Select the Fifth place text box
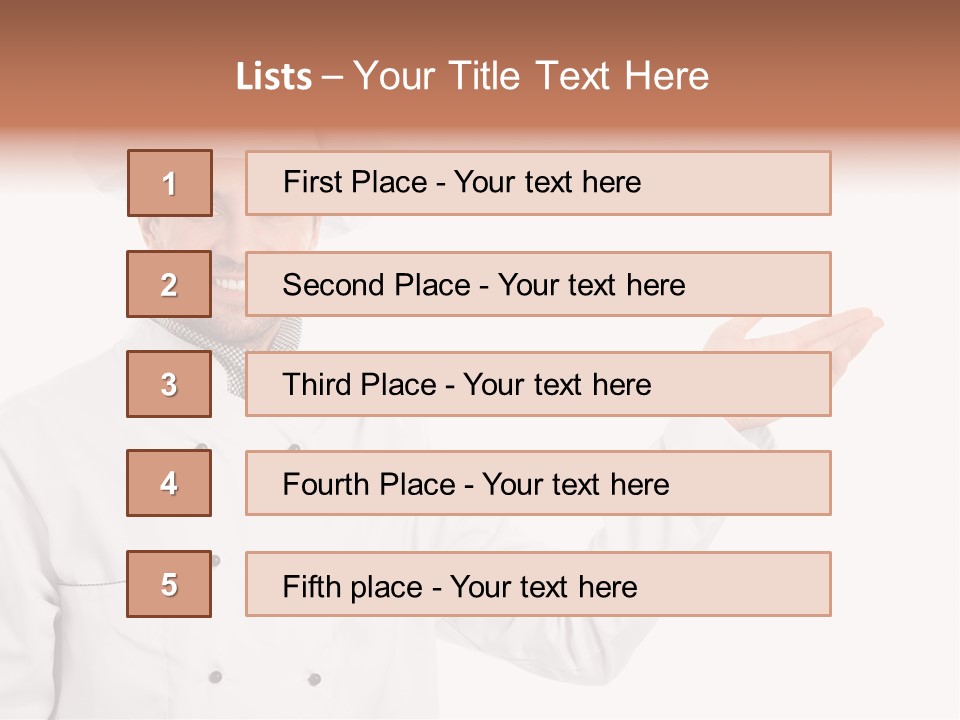960x720 pixels. 538,584
